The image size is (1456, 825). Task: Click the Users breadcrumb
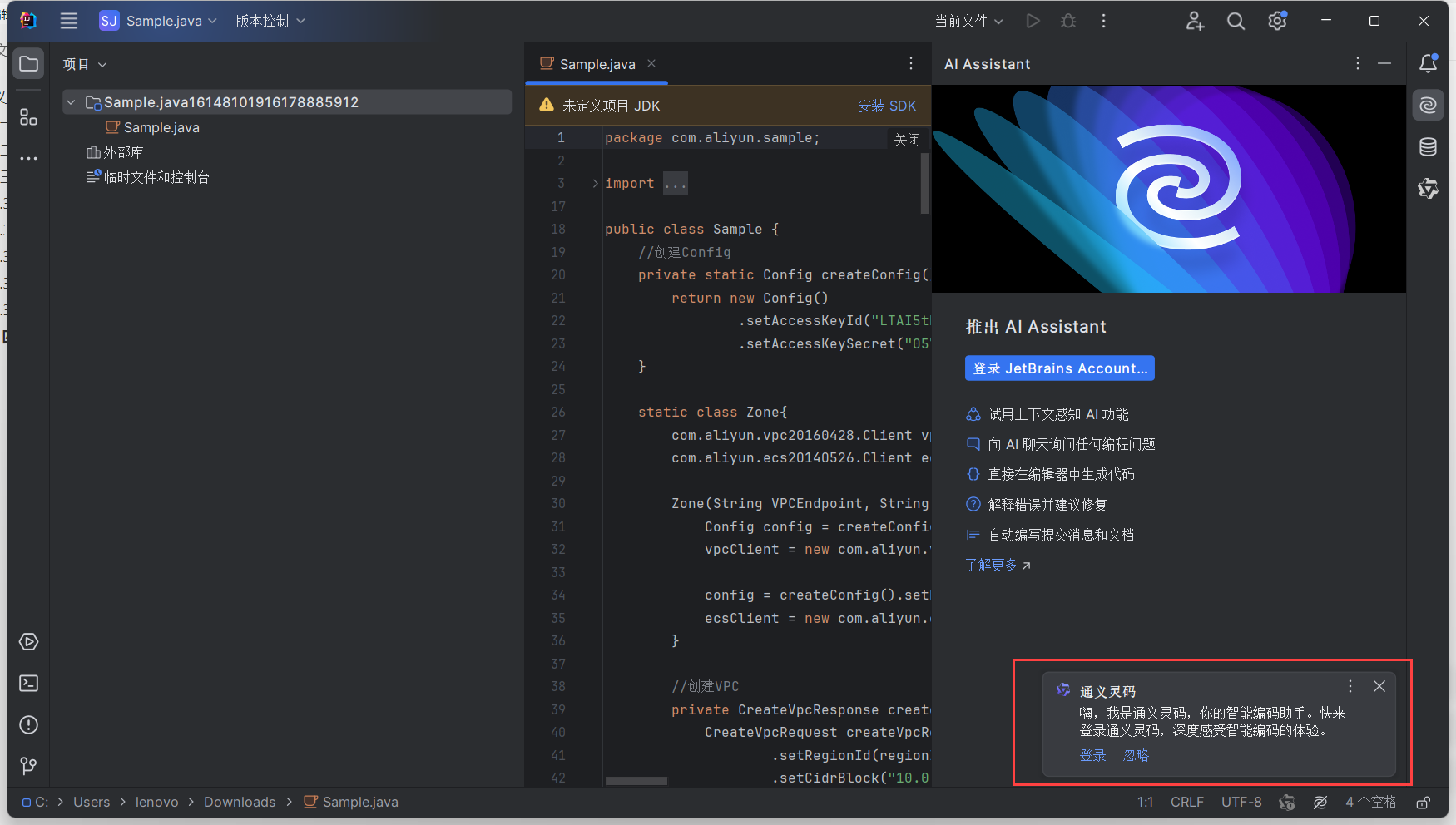[x=92, y=802]
